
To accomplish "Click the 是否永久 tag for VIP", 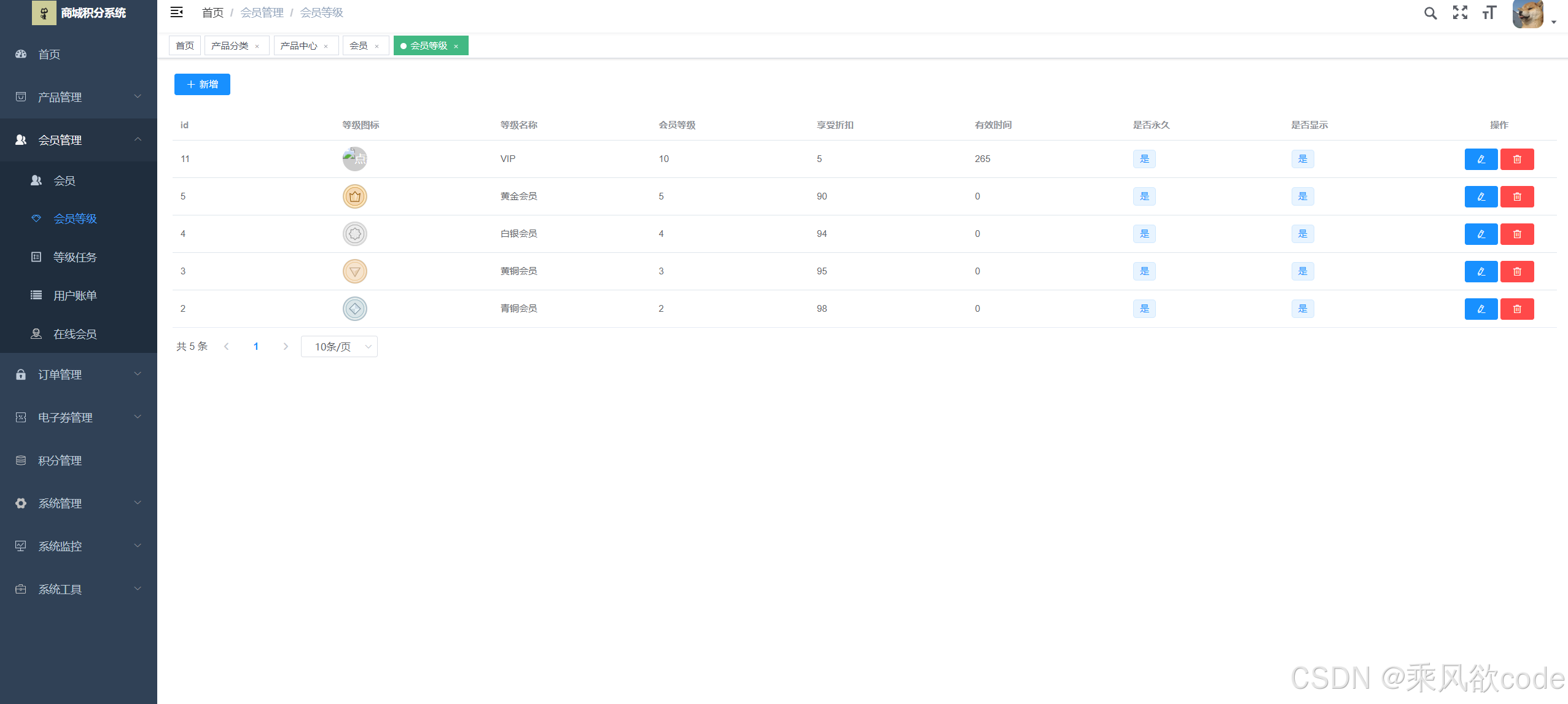I will (1144, 159).
